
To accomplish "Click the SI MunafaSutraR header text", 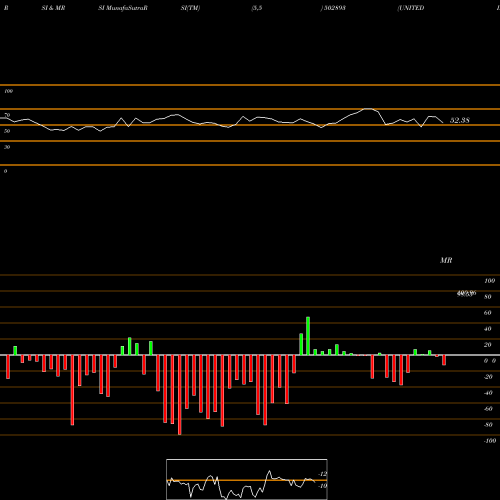I will click(x=123, y=8).
